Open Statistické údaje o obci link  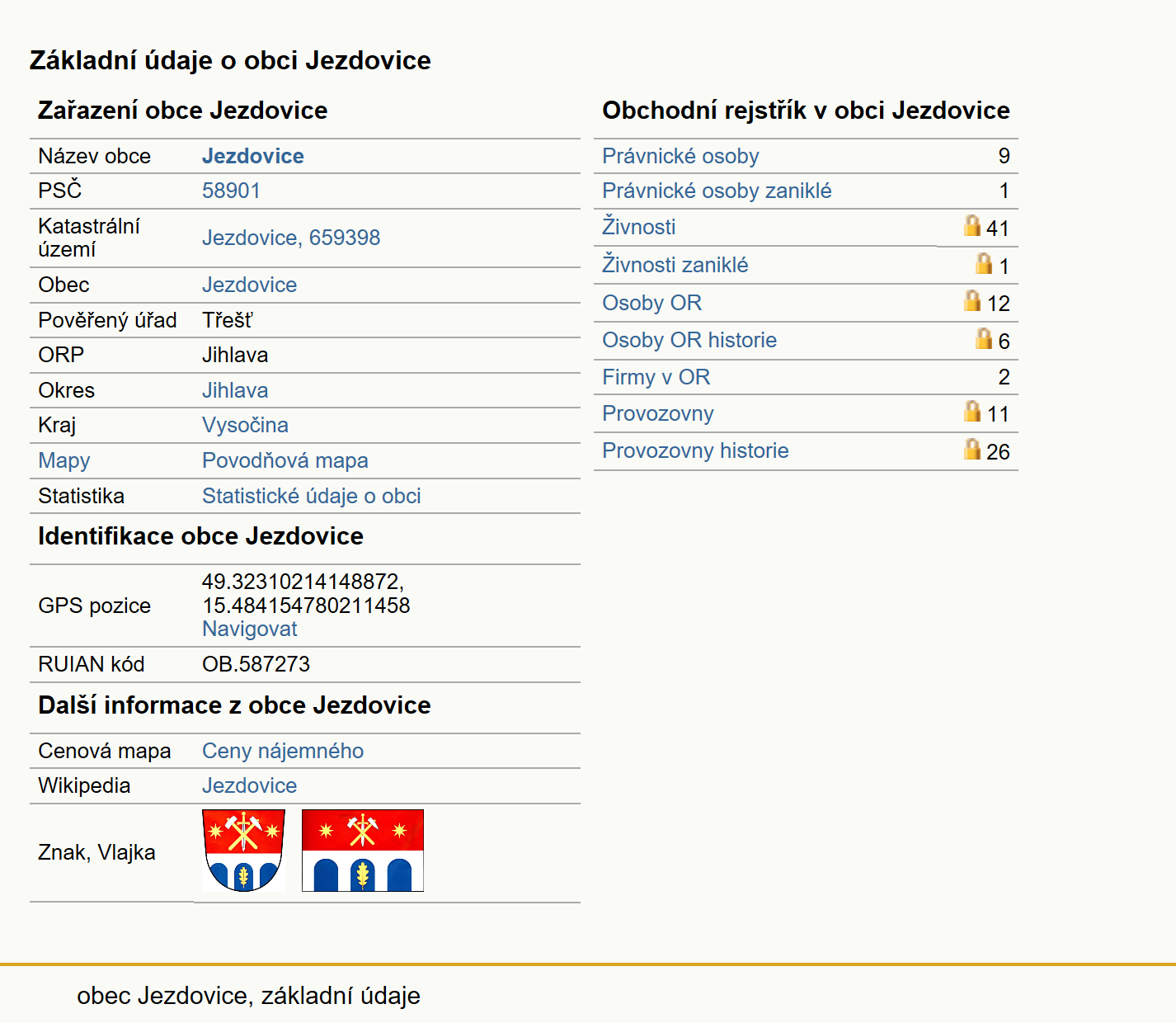pyautogui.click(x=312, y=496)
